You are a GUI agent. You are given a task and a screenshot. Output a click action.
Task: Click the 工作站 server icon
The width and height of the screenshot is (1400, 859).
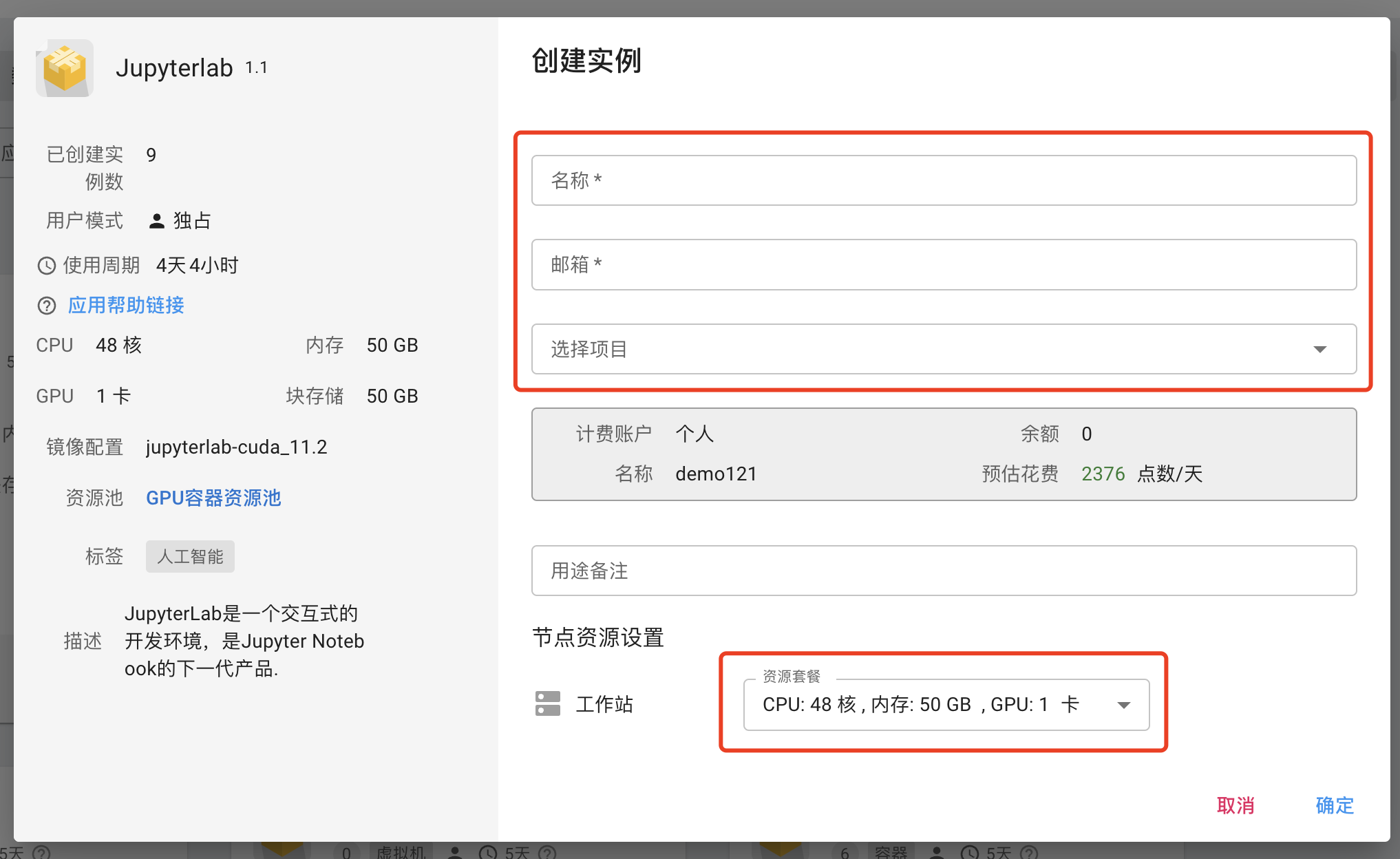[548, 703]
